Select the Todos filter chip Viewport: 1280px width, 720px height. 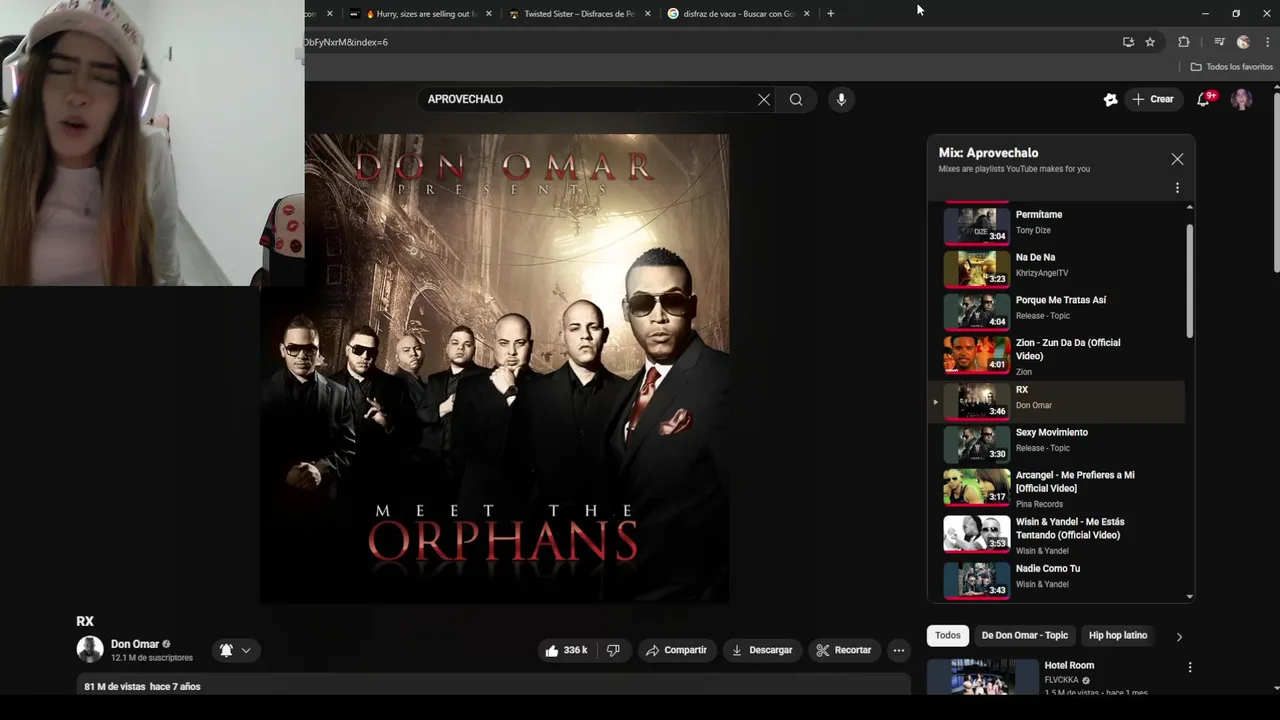point(948,635)
